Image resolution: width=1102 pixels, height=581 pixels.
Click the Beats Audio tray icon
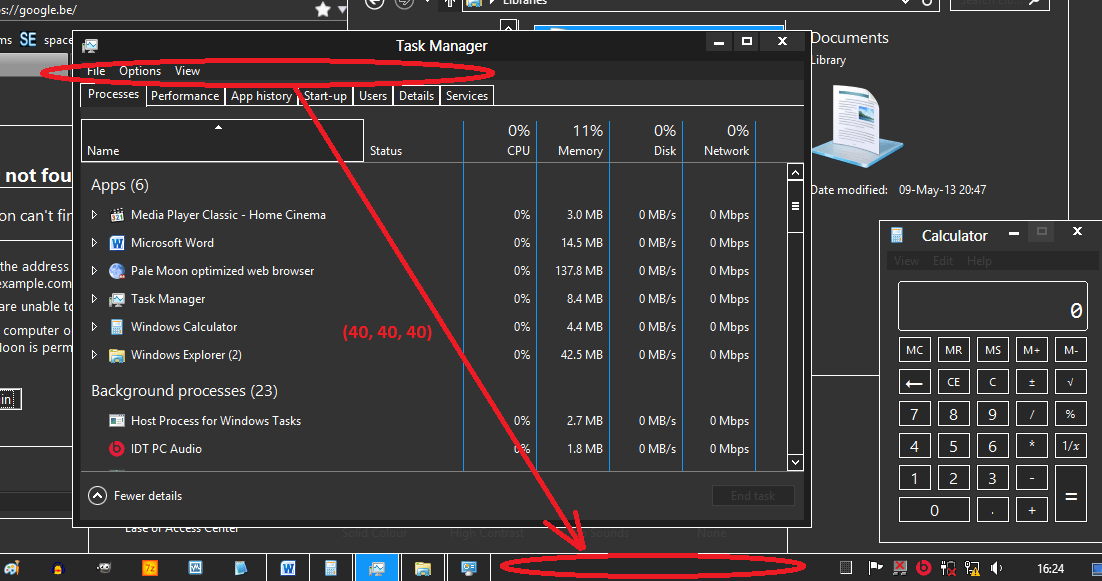922,568
